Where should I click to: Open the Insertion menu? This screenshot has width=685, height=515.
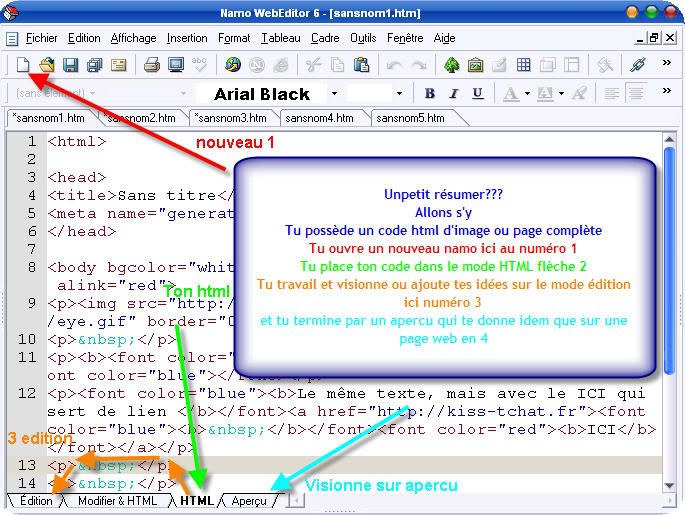(187, 38)
